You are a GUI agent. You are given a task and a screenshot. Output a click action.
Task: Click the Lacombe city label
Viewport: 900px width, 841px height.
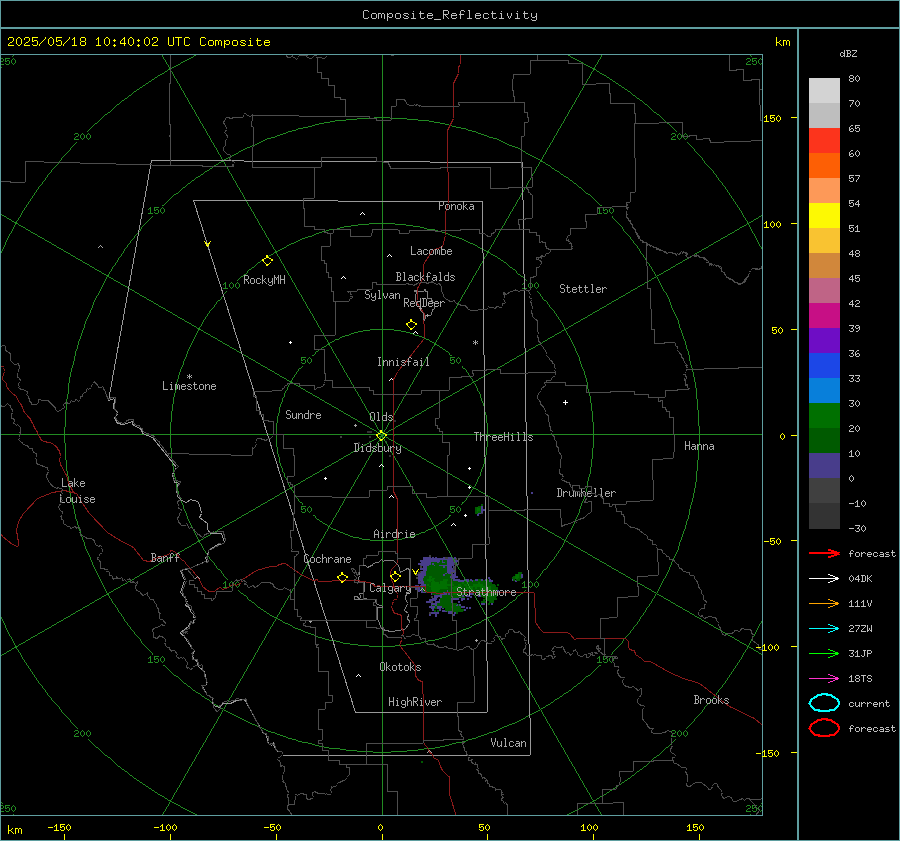[431, 251]
